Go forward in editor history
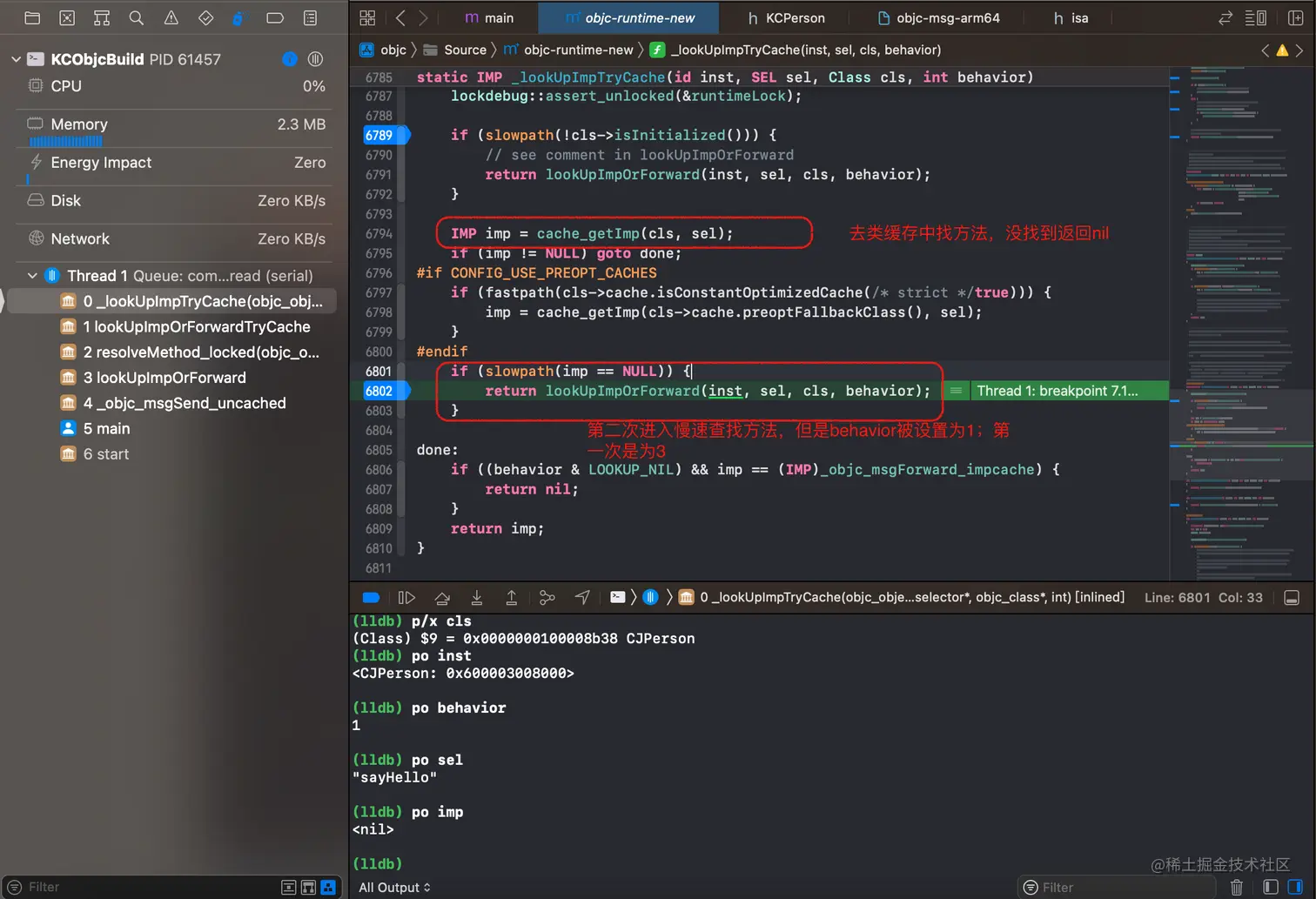The width and height of the screenshot is (1316, 899). (423, 17)
